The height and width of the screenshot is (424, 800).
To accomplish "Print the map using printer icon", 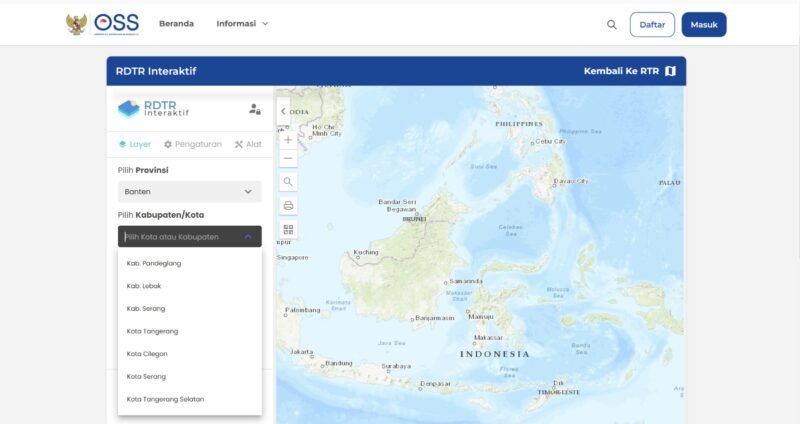I will point(288,206).
